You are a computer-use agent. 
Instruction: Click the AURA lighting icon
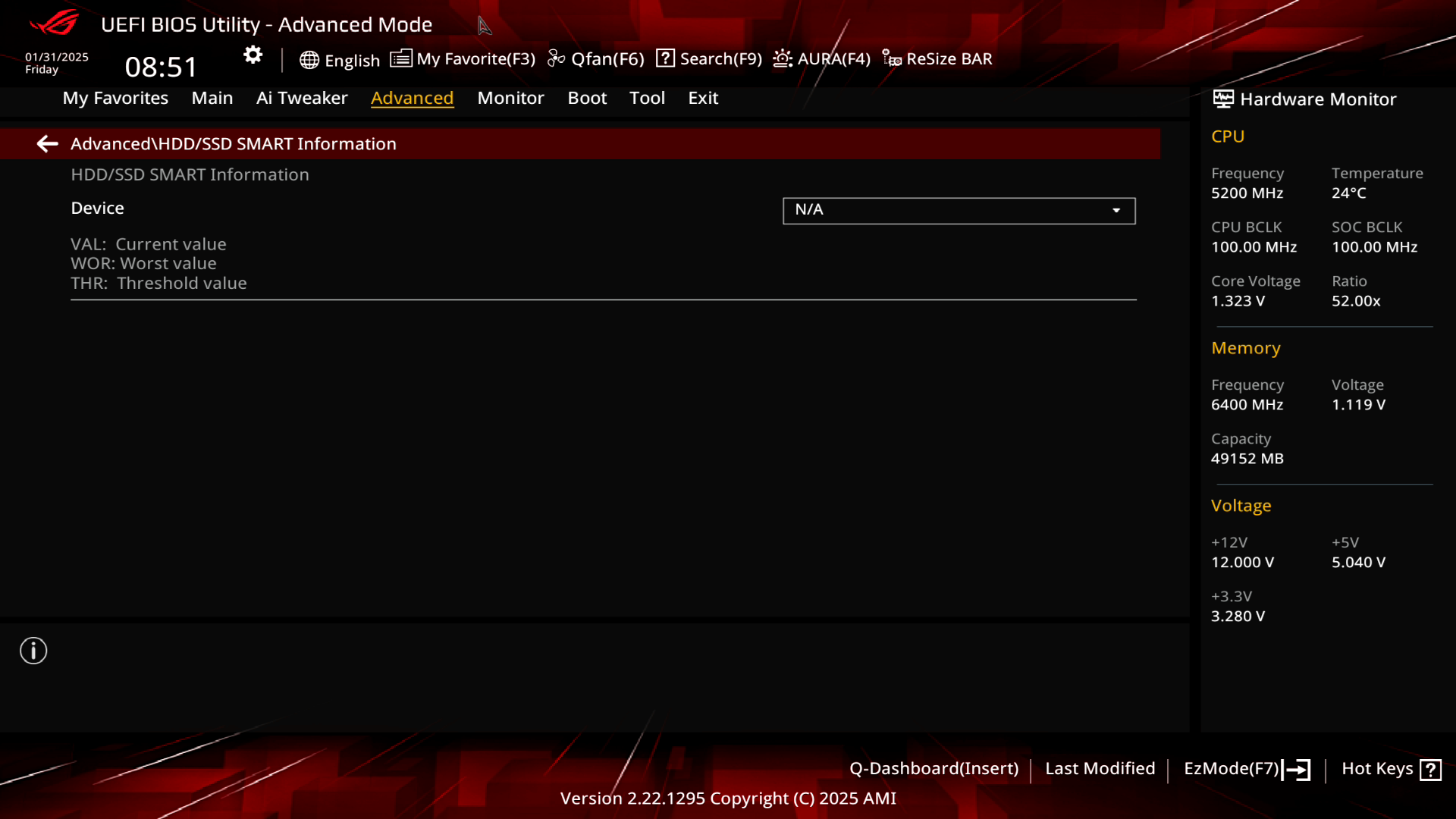pyautogui.click(x=783, y=58)
